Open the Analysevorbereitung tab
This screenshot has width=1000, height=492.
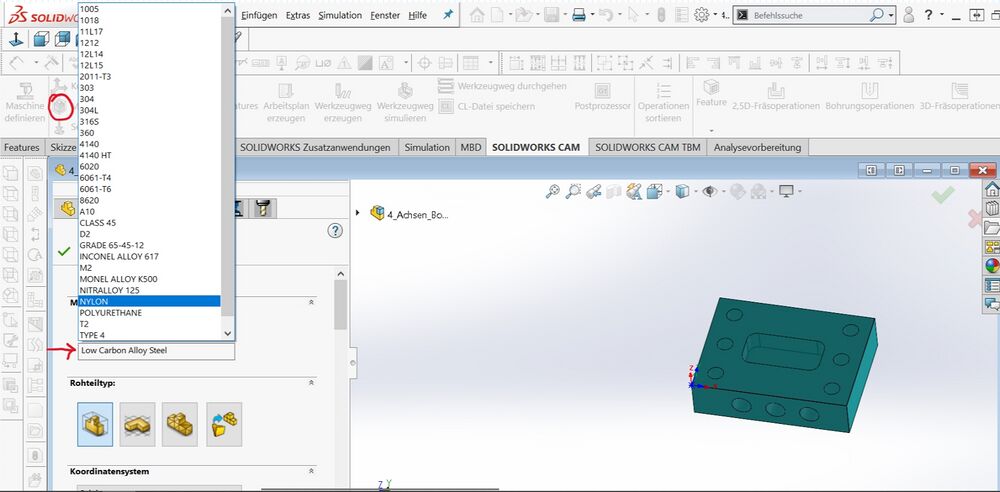coord(757,147)
